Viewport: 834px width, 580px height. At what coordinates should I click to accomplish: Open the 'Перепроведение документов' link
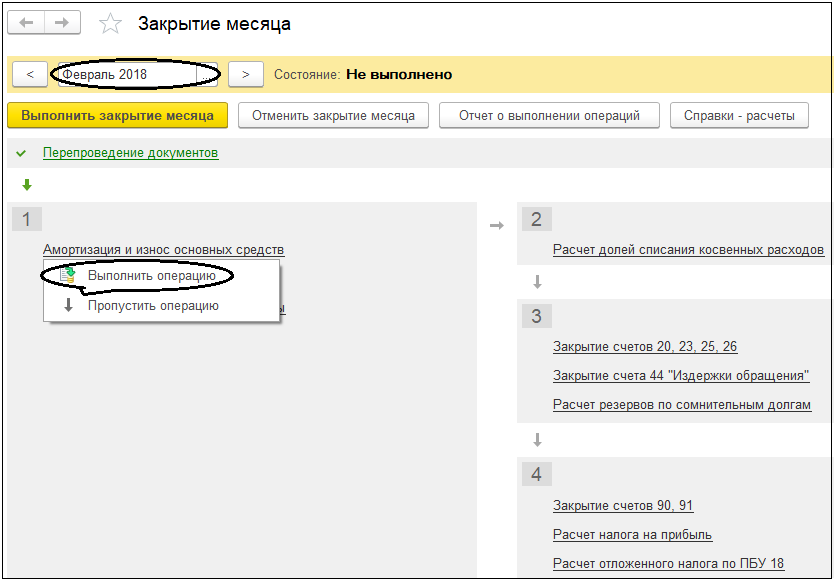(130, 153)
